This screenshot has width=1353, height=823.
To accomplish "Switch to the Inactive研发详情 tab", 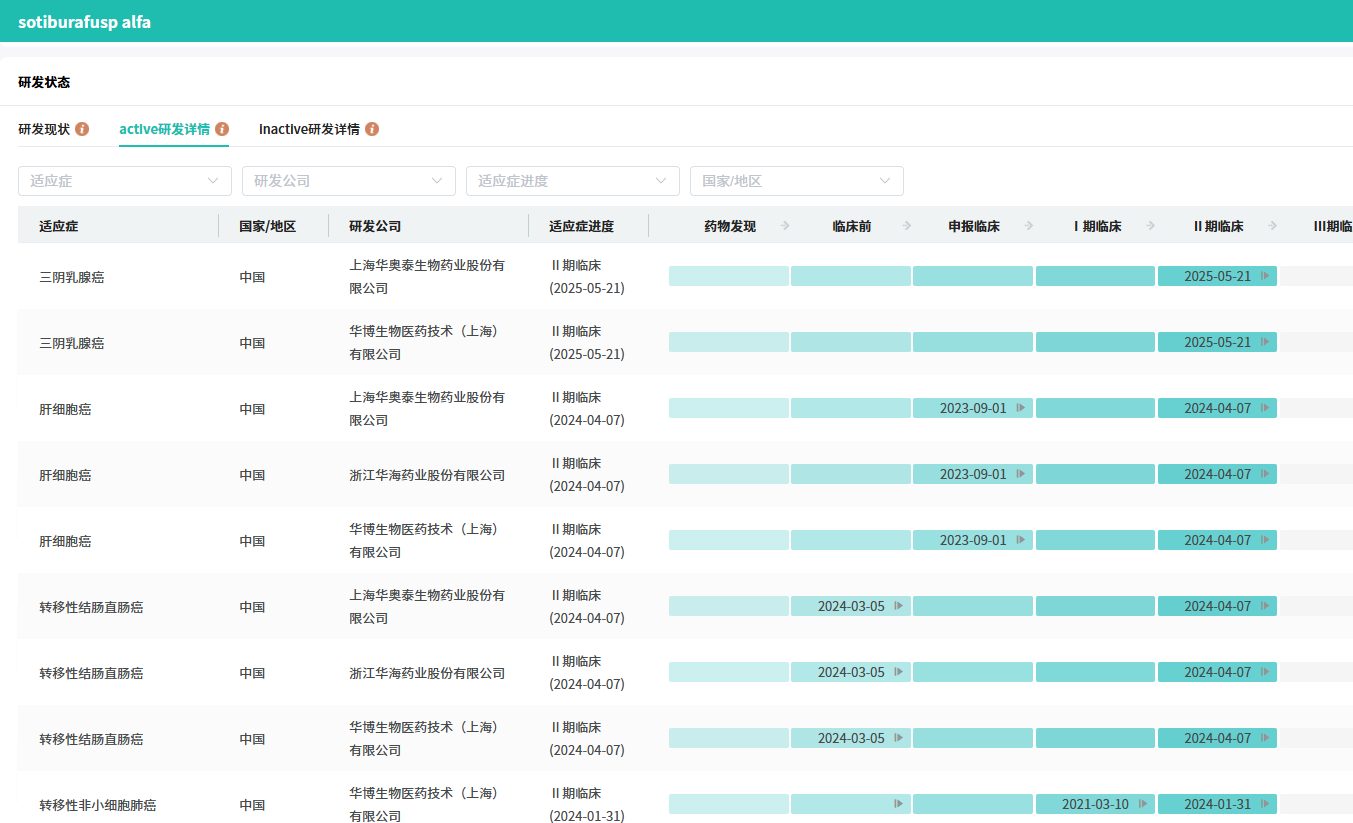I will point(309,129).
